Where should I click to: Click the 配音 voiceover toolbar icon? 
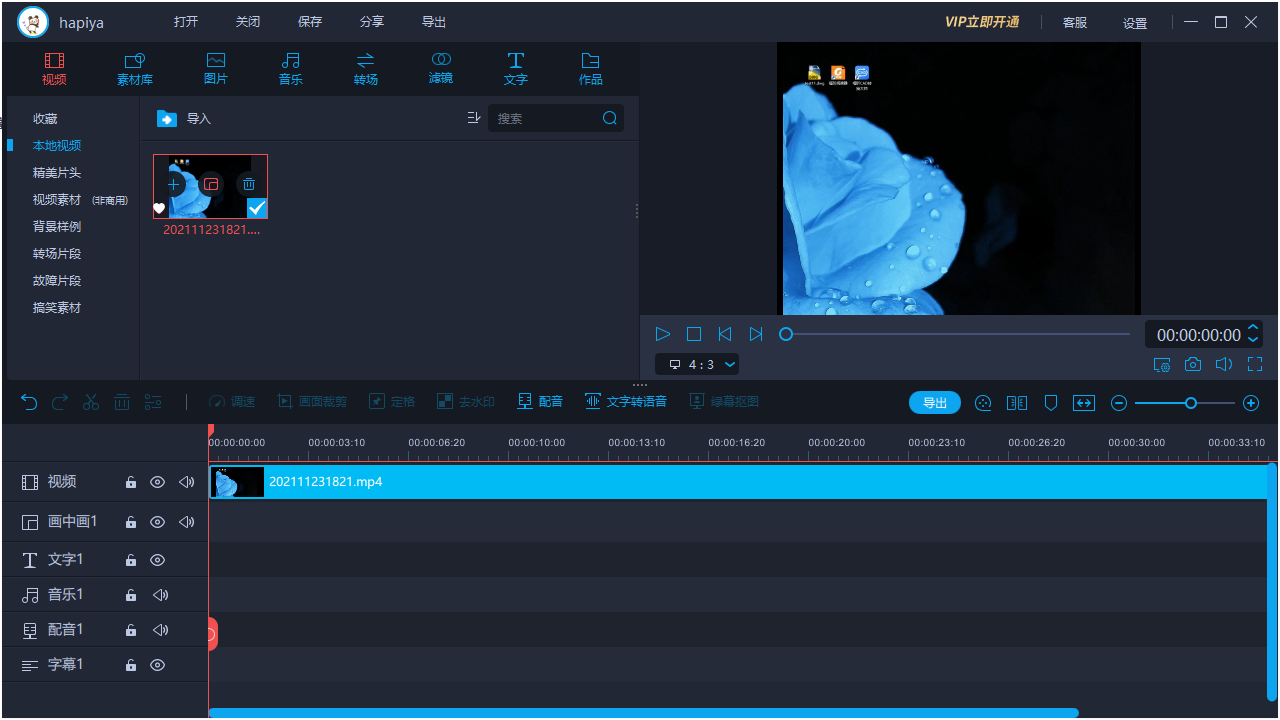click(x=540, y=402)
